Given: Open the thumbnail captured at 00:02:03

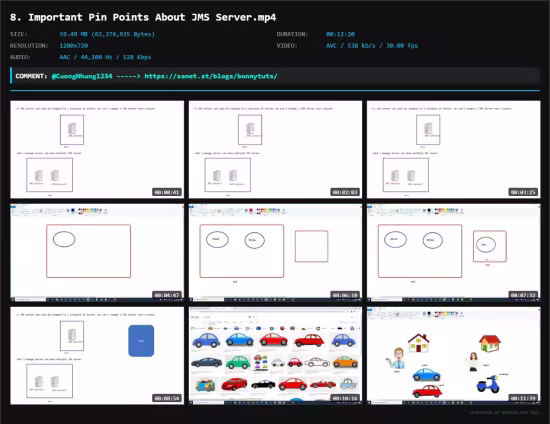Looking at the screenshot, I should (x=275, y=149).
